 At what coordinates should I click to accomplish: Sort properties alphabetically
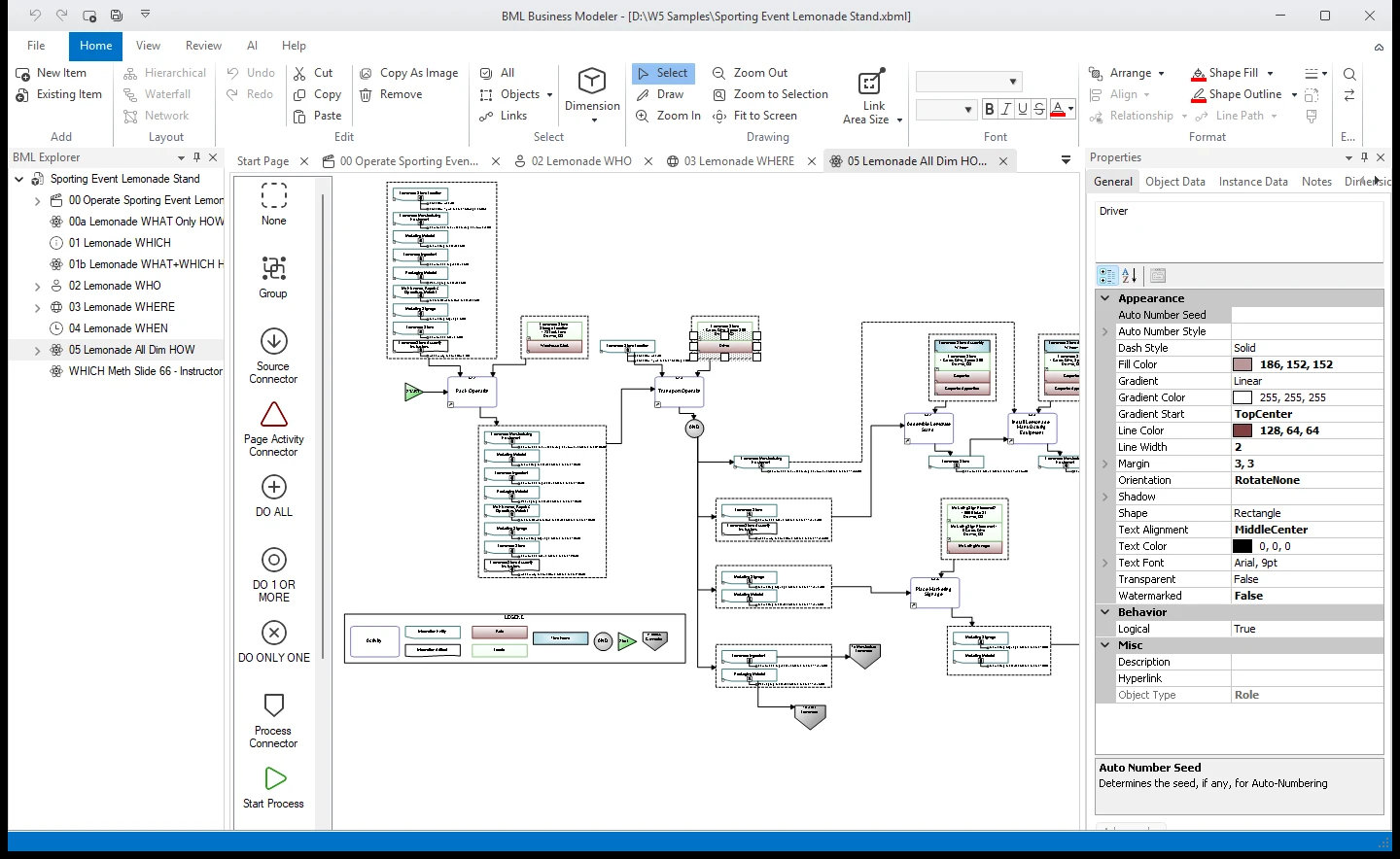pos(1129,276)
